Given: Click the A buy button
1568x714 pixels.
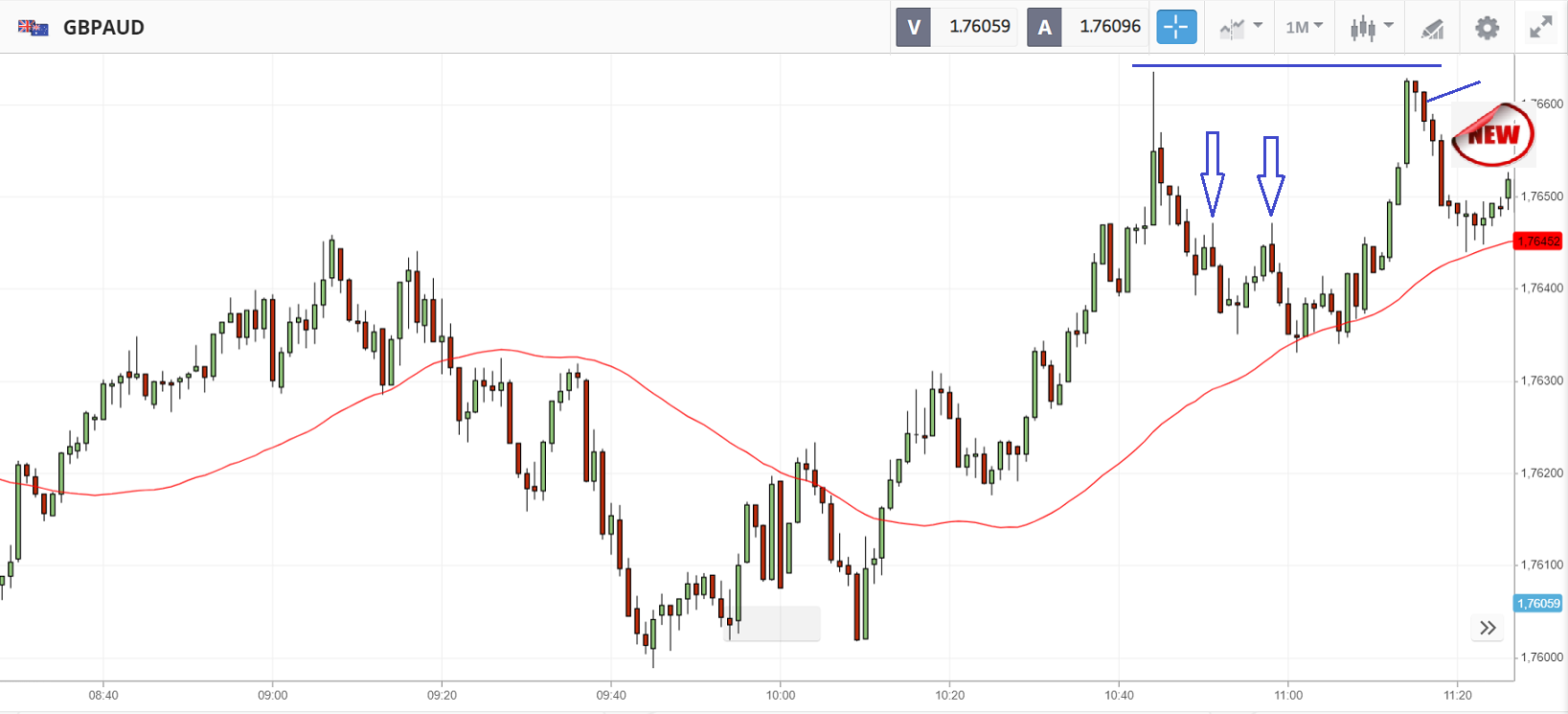Looking at the screenshot, I should pyautogui.click(x=1044, y=27).
